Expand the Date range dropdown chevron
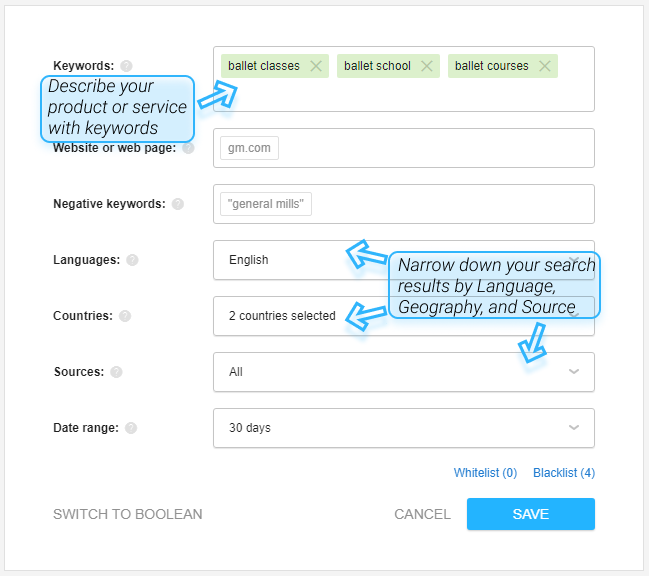 pyautogui.click(x=574, y=427)
